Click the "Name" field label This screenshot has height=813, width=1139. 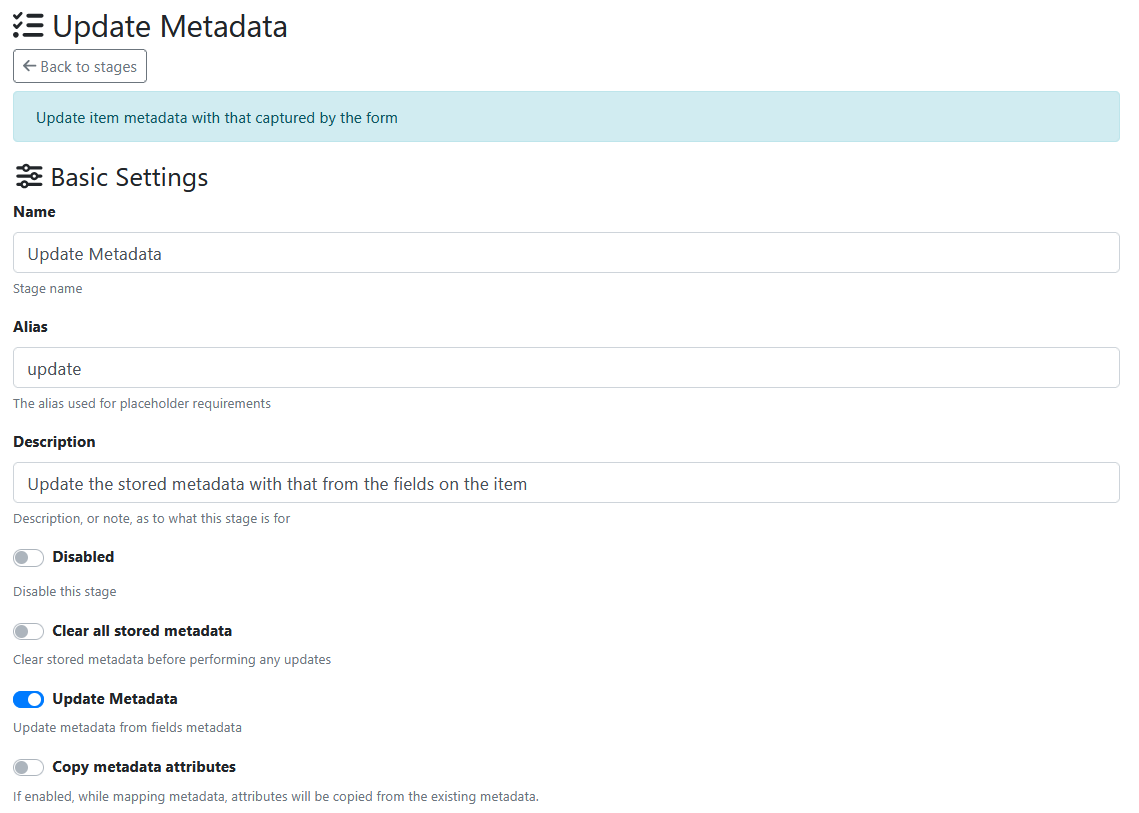click(34, 212)
